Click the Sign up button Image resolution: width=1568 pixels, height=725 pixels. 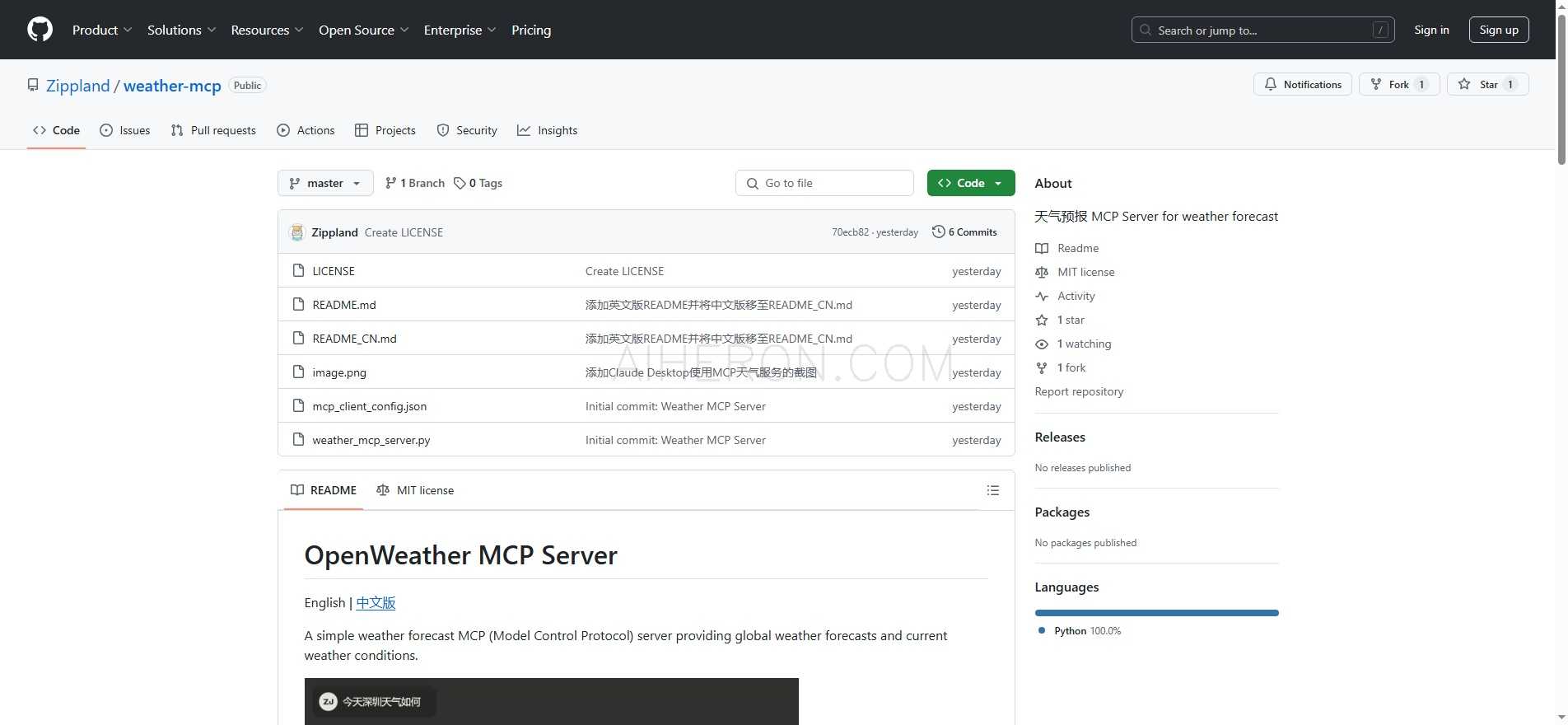click(1499, 30)
